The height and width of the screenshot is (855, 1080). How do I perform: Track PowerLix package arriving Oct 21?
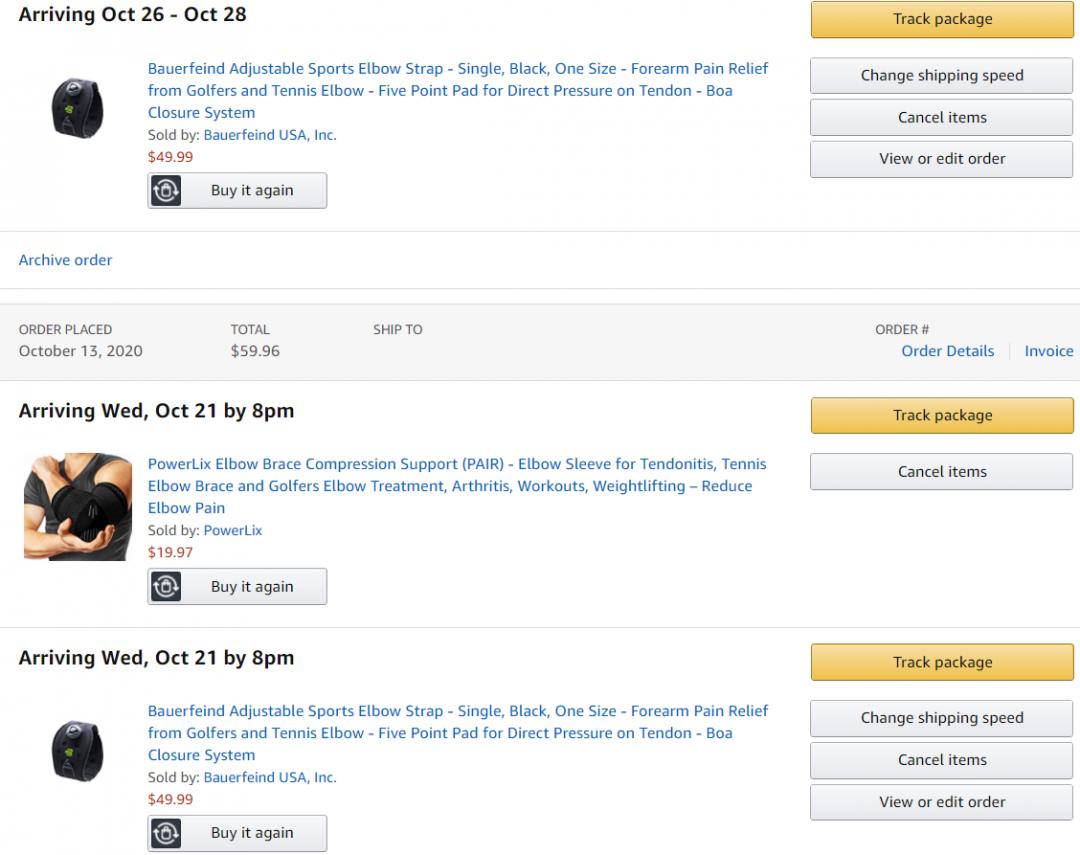pyautogui.click(x=941, y=416)
